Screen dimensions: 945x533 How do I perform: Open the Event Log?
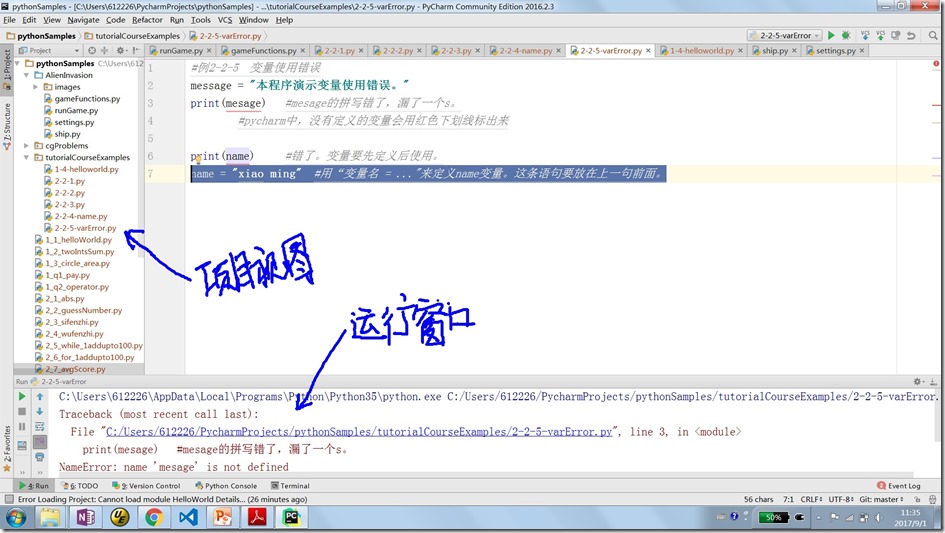pyautogui.click(x=899, y=486)
